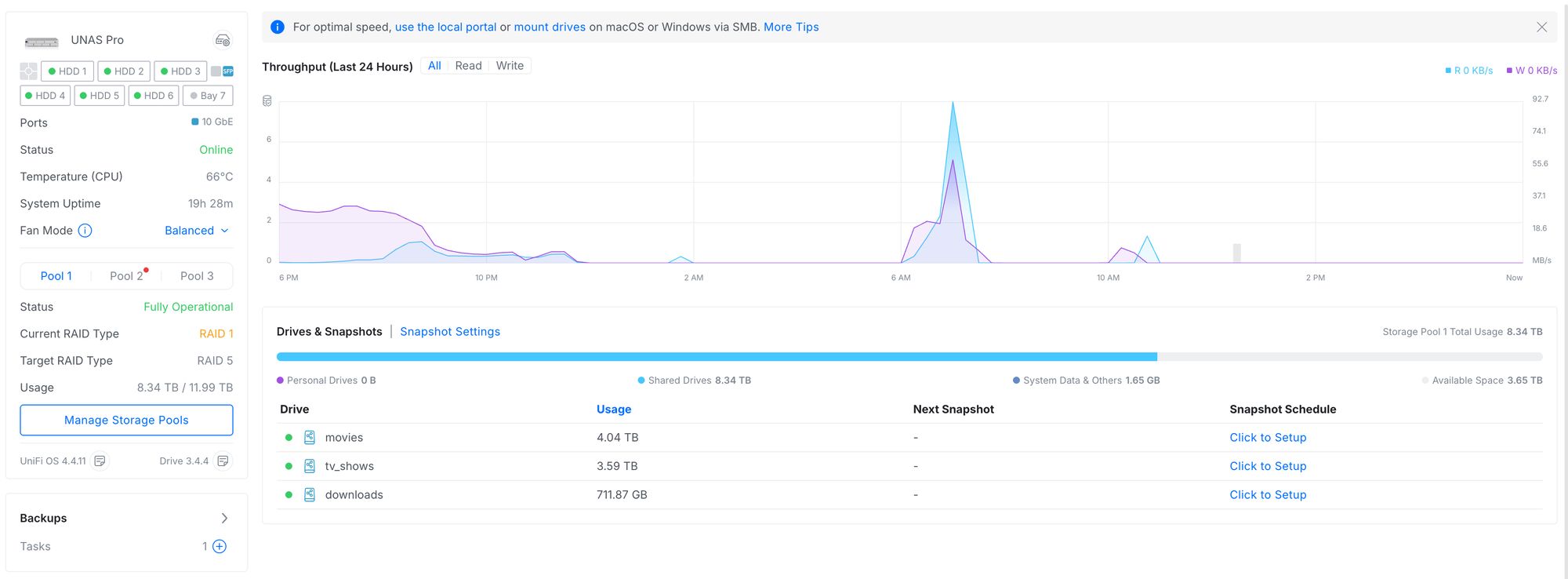Click the blue storage usage bar
The width and height of the screenshot is (1568, 579).
pyautogui.click(x=716, y=357)
